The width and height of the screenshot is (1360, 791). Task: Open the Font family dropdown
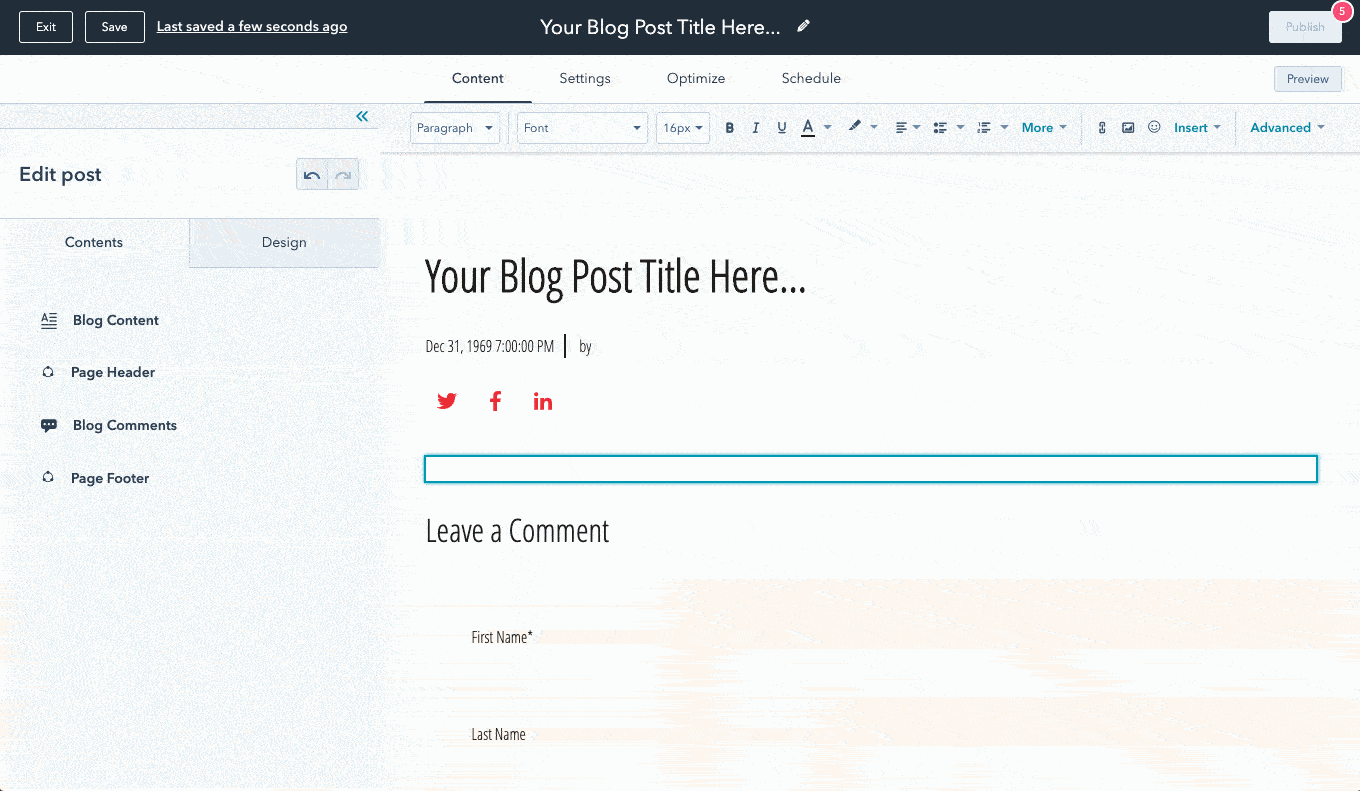click(x=582, y=128)
